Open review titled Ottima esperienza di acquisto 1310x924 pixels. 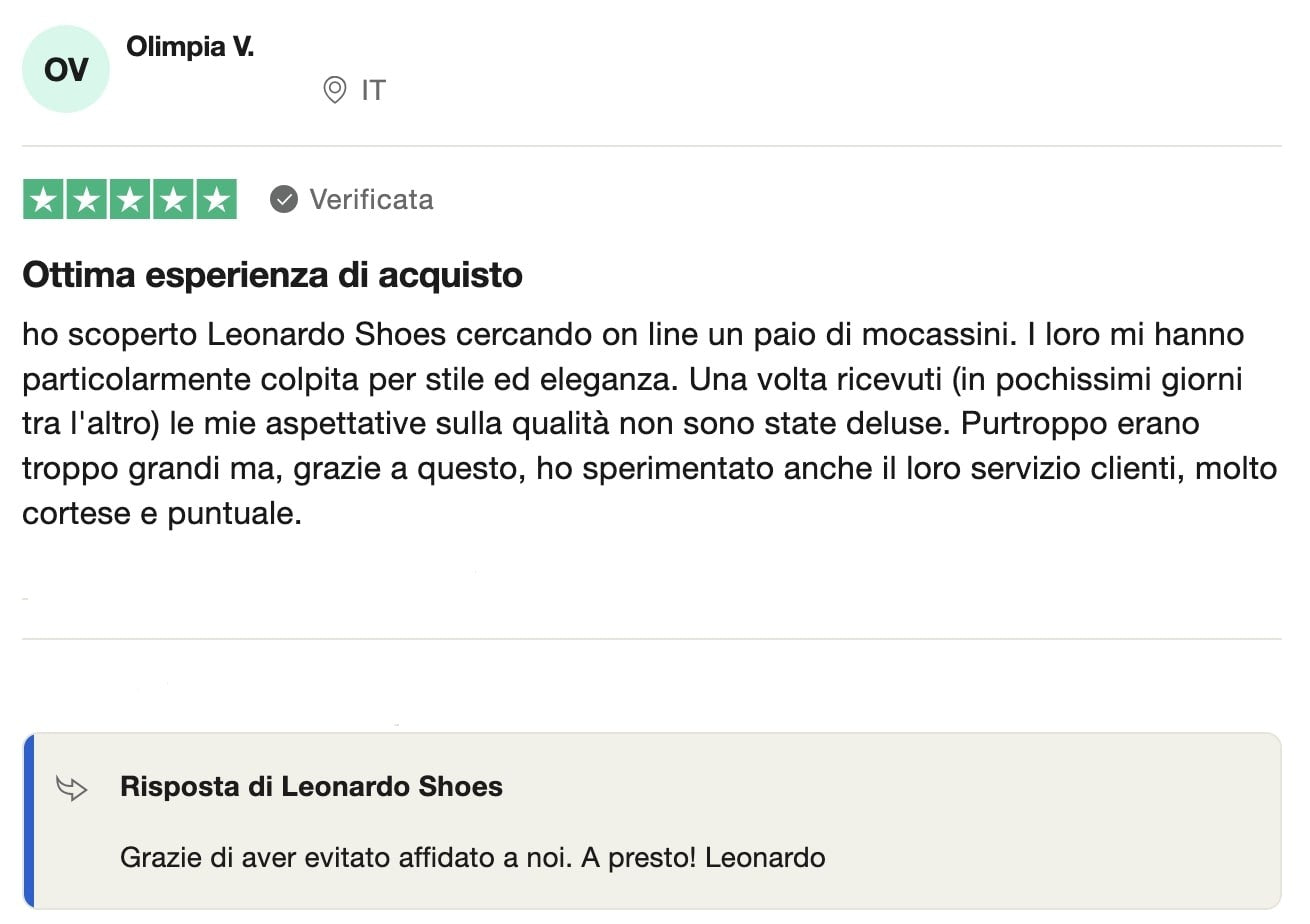pos(272,275)
